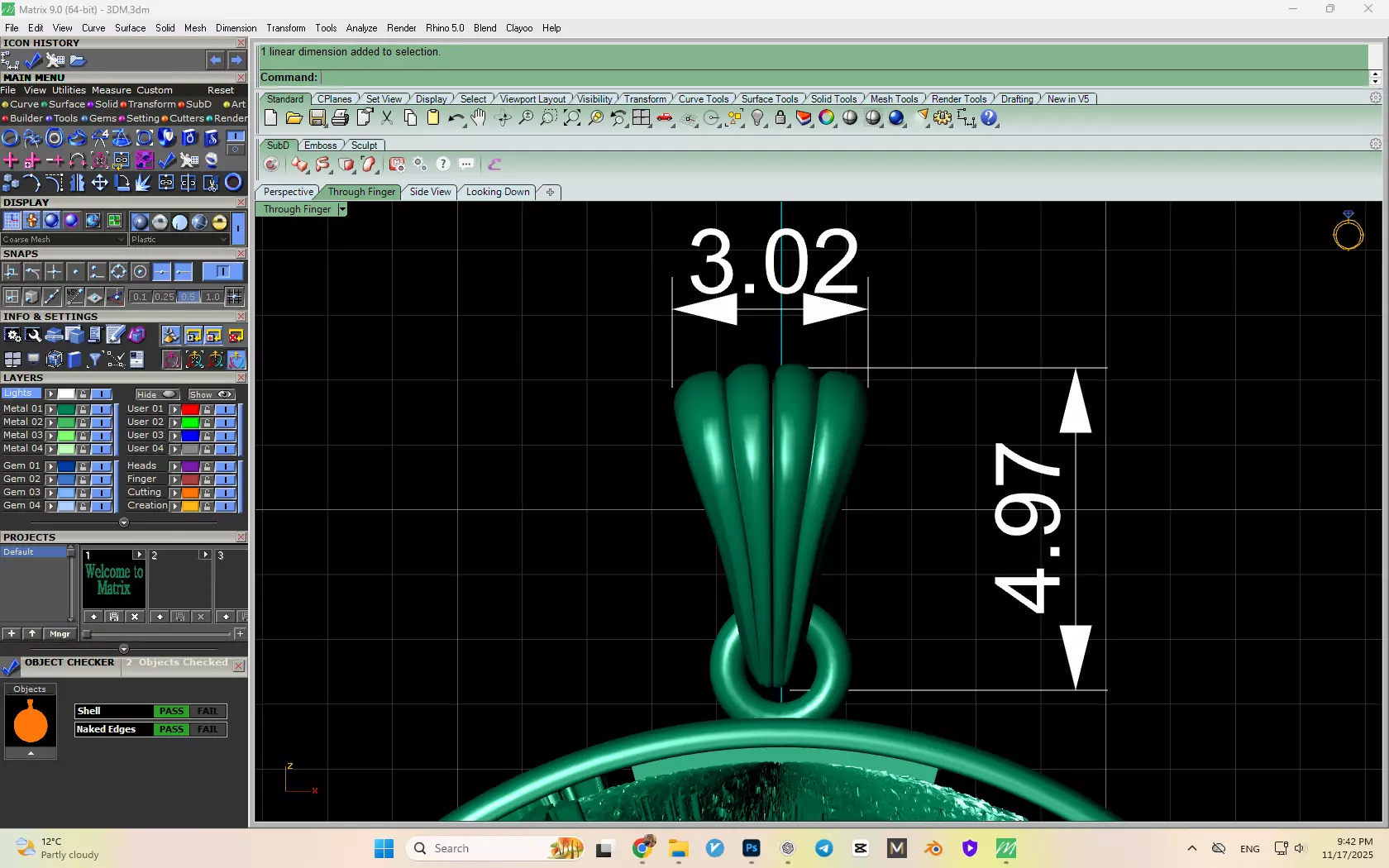
Task: Open Options with the gear icon in toolbar
Action: pos(943,118)
